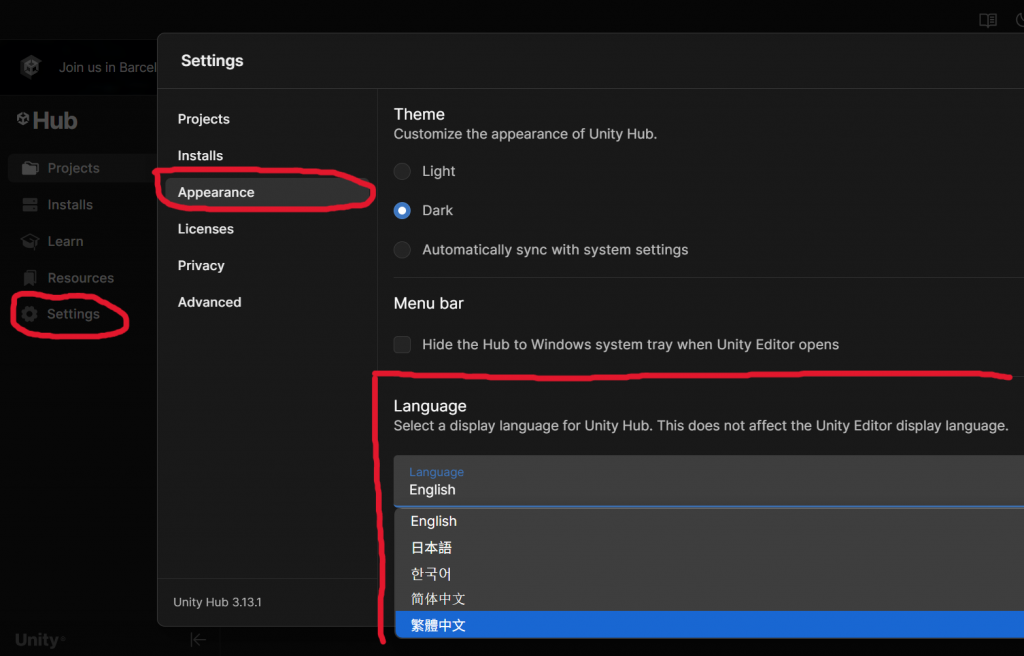Image resolution: width=1024 pixels, height=656 pixels.
Task: Select 한국어 from the language list
Action: (709, 574)
